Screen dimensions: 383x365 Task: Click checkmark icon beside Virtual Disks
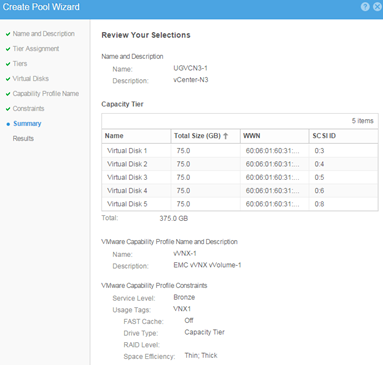(8, 79)
